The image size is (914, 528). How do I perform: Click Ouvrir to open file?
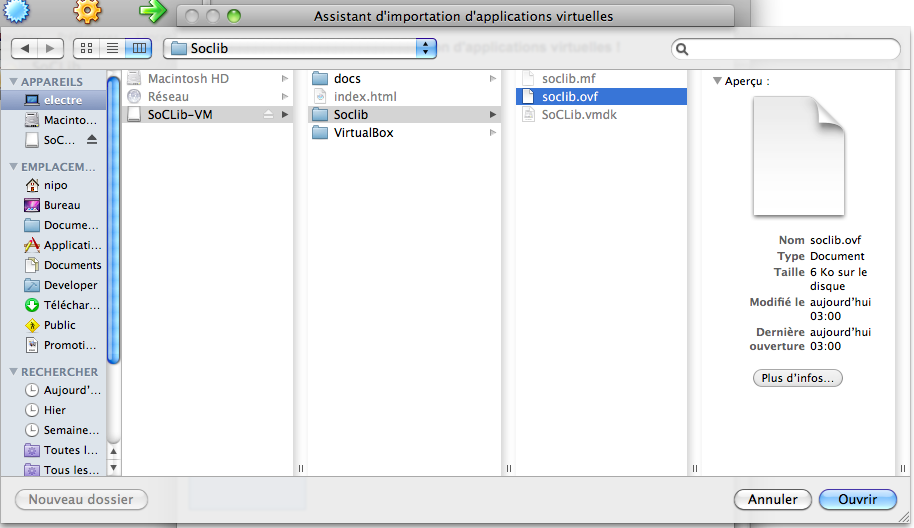pyautogui.click(x=857, y=499)
